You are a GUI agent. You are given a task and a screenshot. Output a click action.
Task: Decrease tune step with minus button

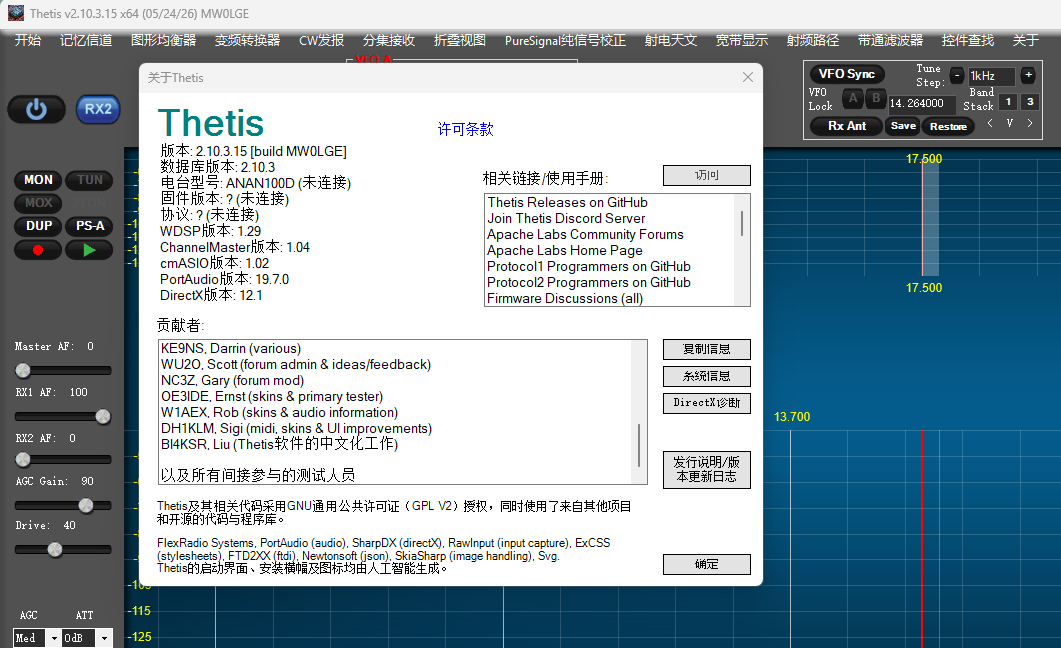(x=956, y=75)
